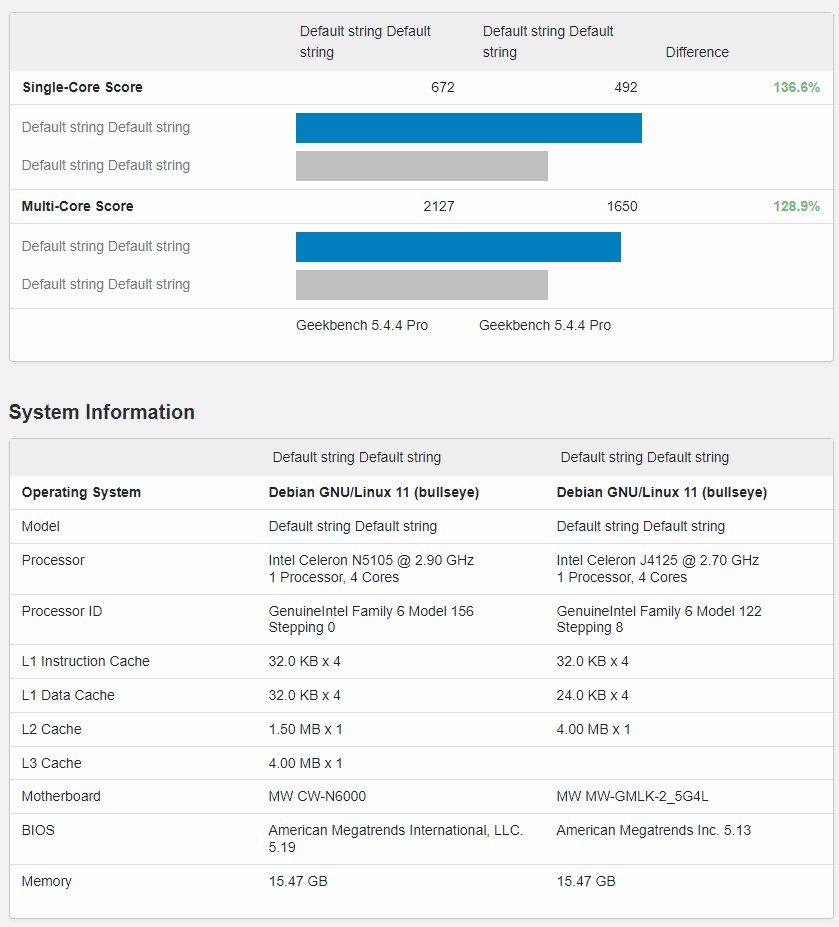Click the MW MW-GMLK-2_5G4L motherboard value

[x=632, y=796]
